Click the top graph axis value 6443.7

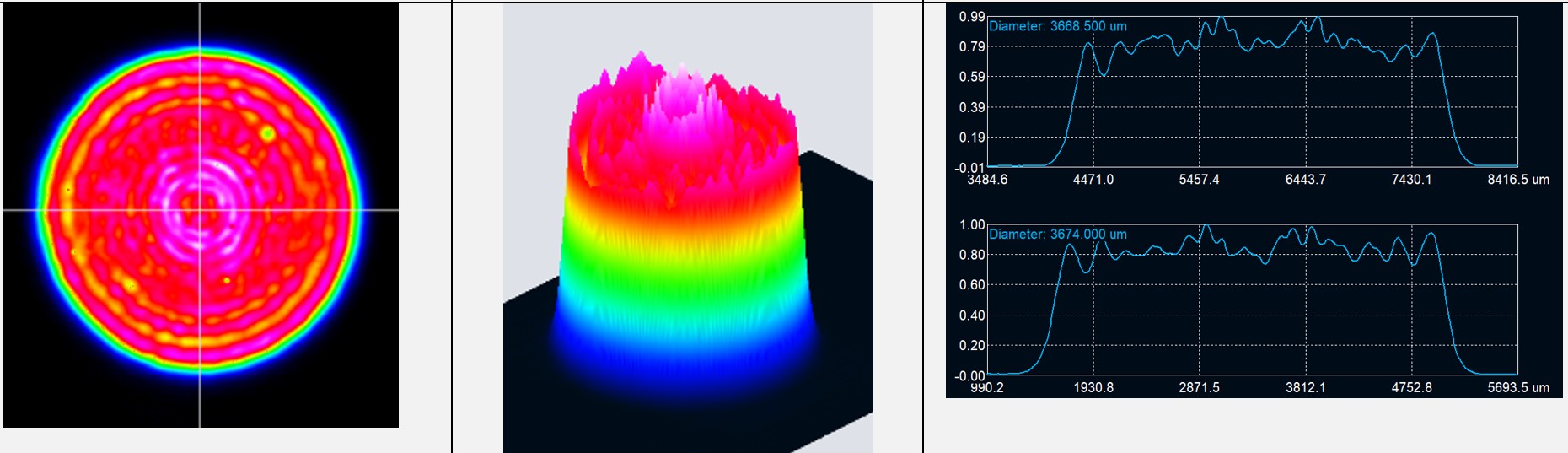[1306, 180]
